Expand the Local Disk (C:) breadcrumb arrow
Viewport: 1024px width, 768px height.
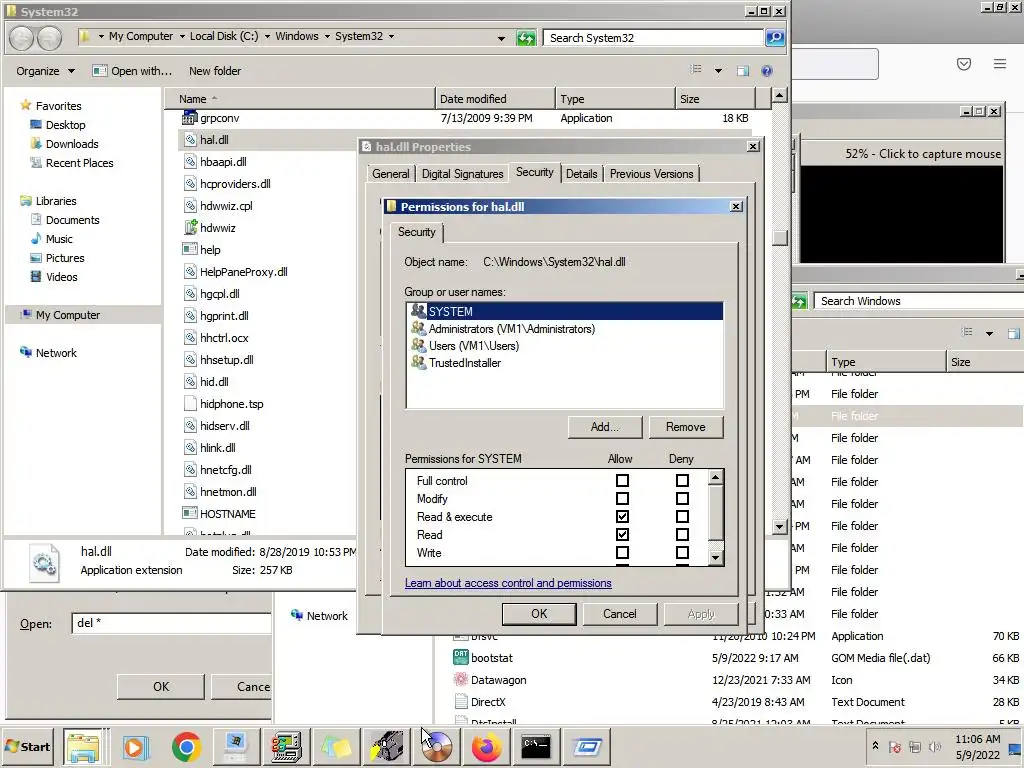pyautogui.click(x=266, y=37)
